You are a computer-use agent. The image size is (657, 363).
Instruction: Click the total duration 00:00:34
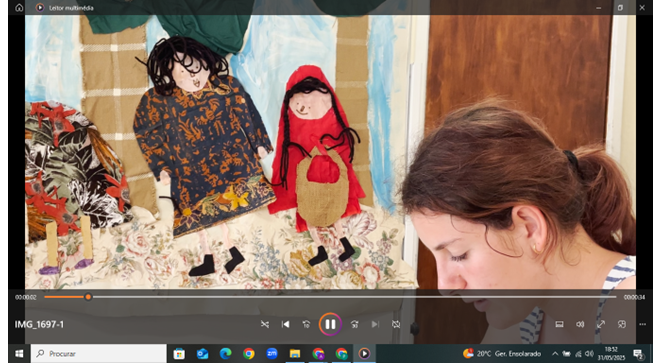(634, 297)
